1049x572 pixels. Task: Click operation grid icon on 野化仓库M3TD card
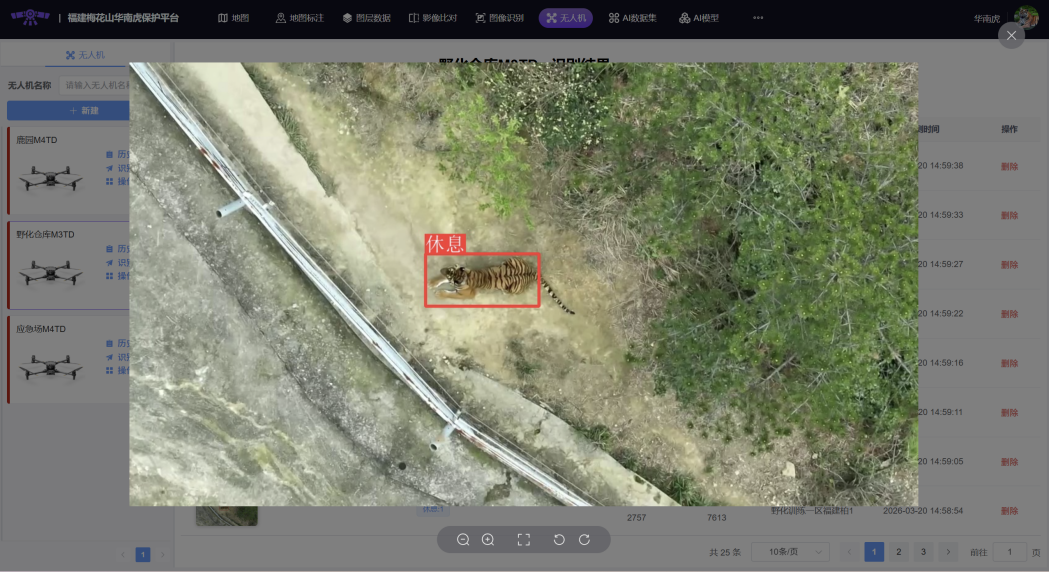(110, 276)
